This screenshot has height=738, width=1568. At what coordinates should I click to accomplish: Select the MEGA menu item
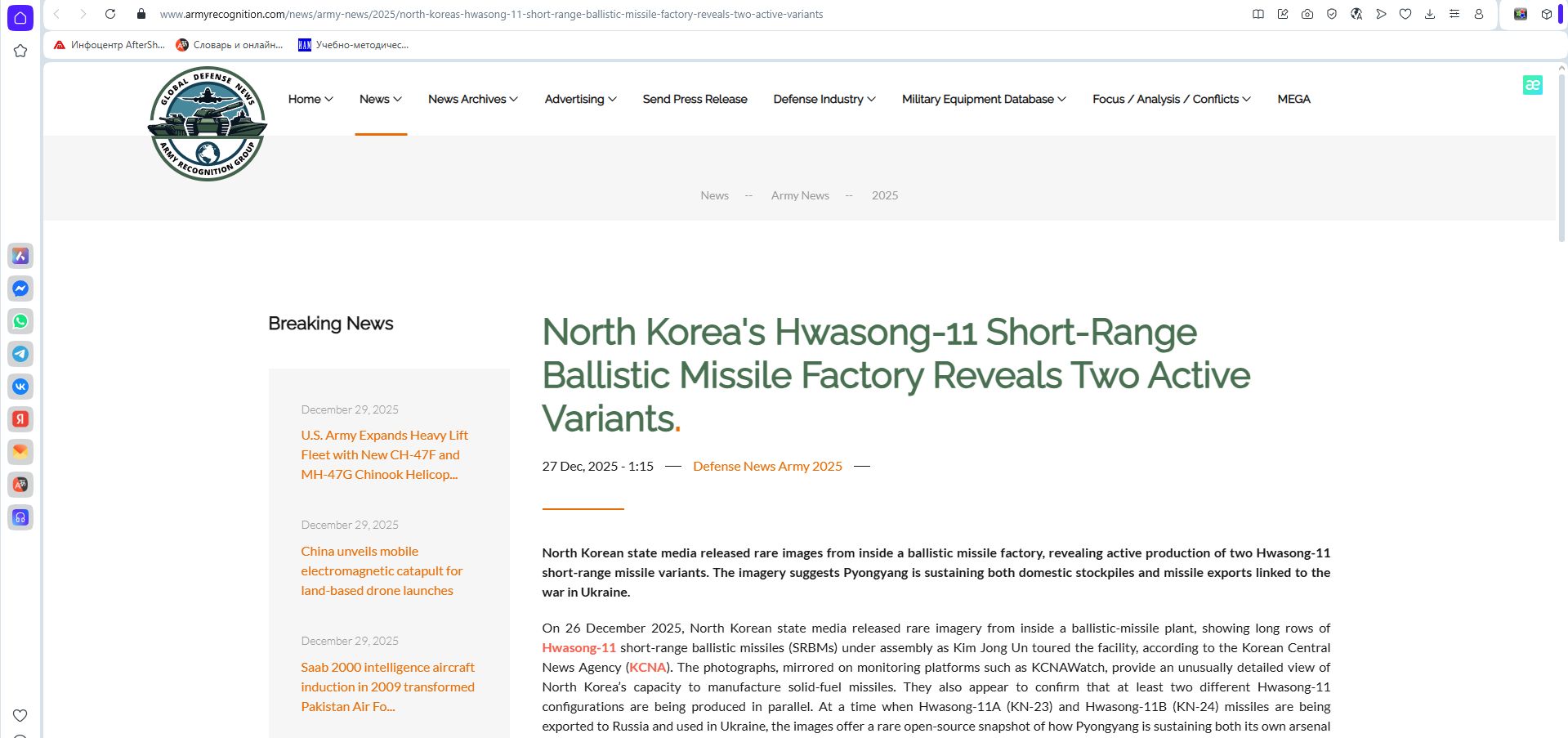click(1293, 99)
